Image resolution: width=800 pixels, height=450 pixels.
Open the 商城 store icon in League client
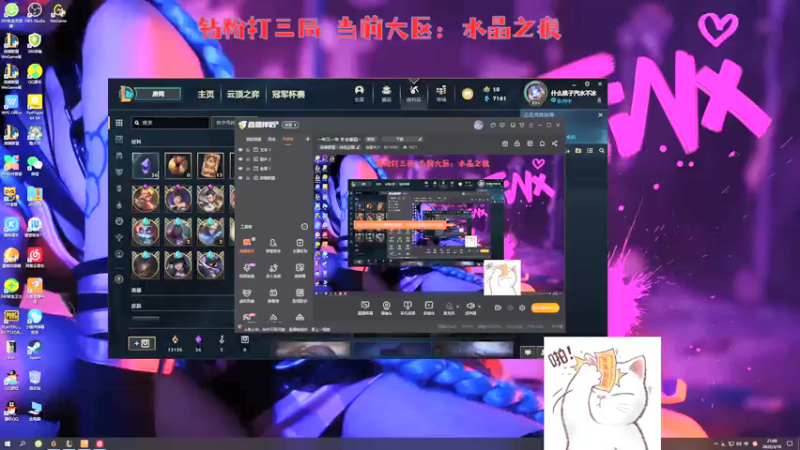pyautogui.click(x=441, y=91)
